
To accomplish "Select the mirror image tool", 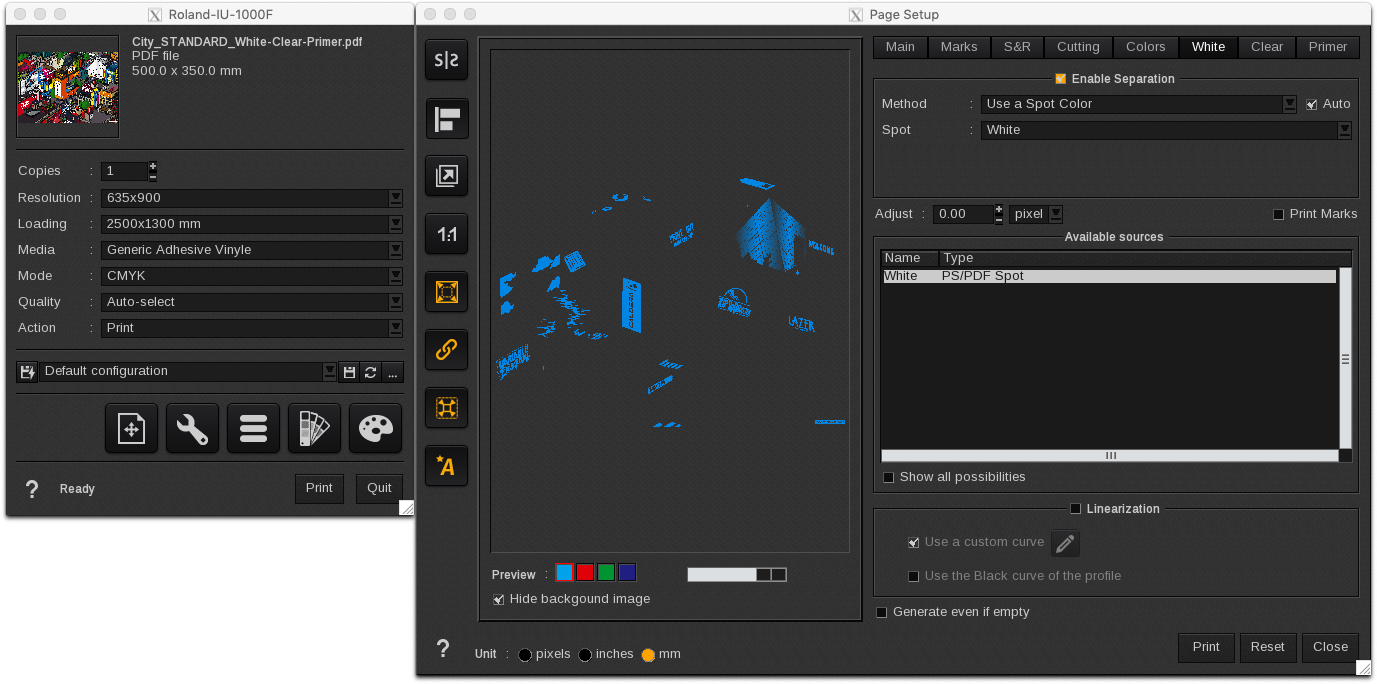I will click(x=446, y=60).
